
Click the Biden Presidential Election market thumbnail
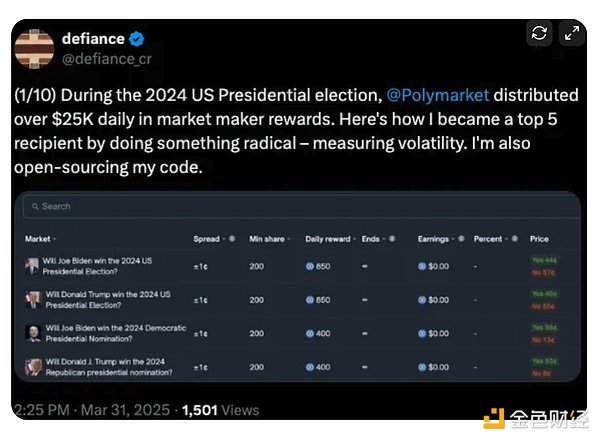tap(33, 265)
